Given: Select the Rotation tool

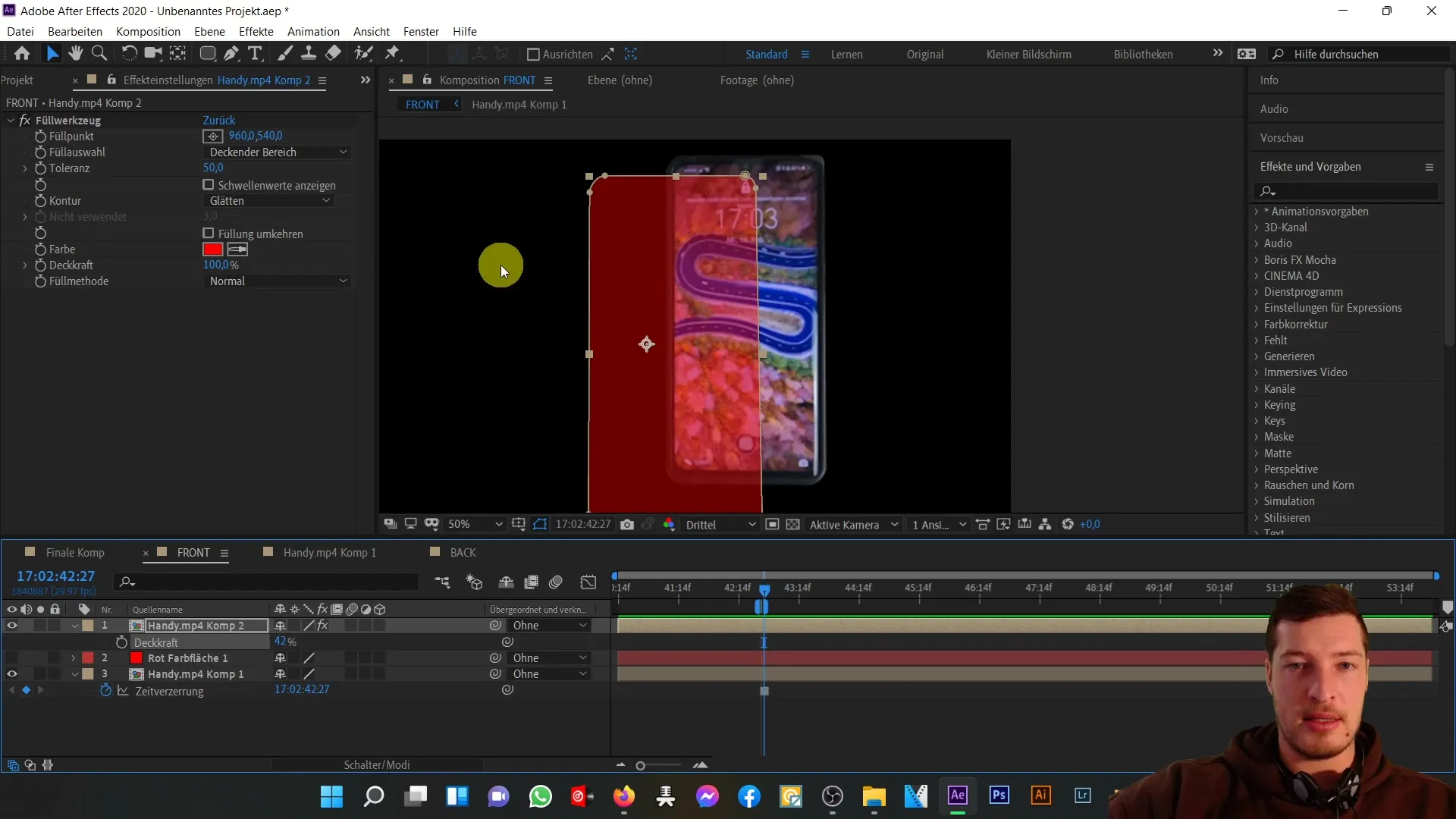Looking at the screenshot, I should point(130,54).
